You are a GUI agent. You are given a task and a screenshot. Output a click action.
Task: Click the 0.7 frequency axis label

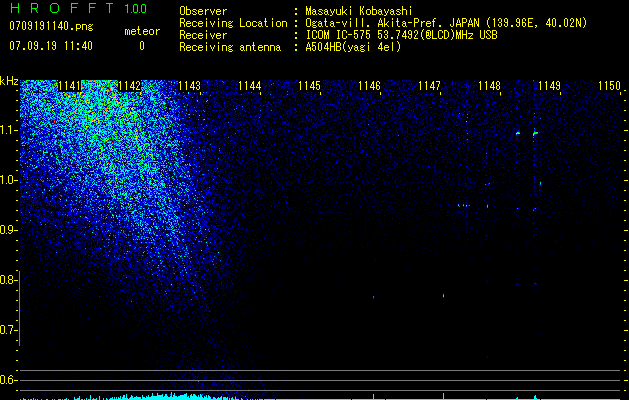click(9, 330)
